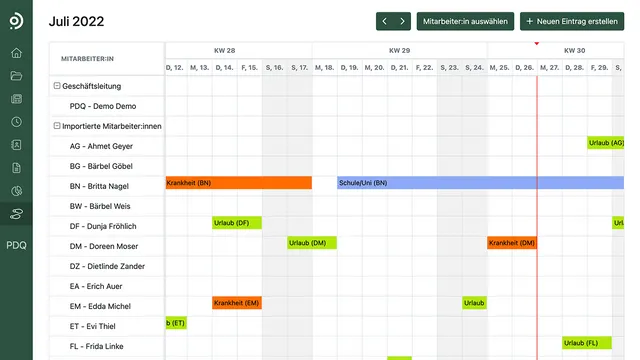
Task: Open the pie chart reports icon
Action: (16, 191)
